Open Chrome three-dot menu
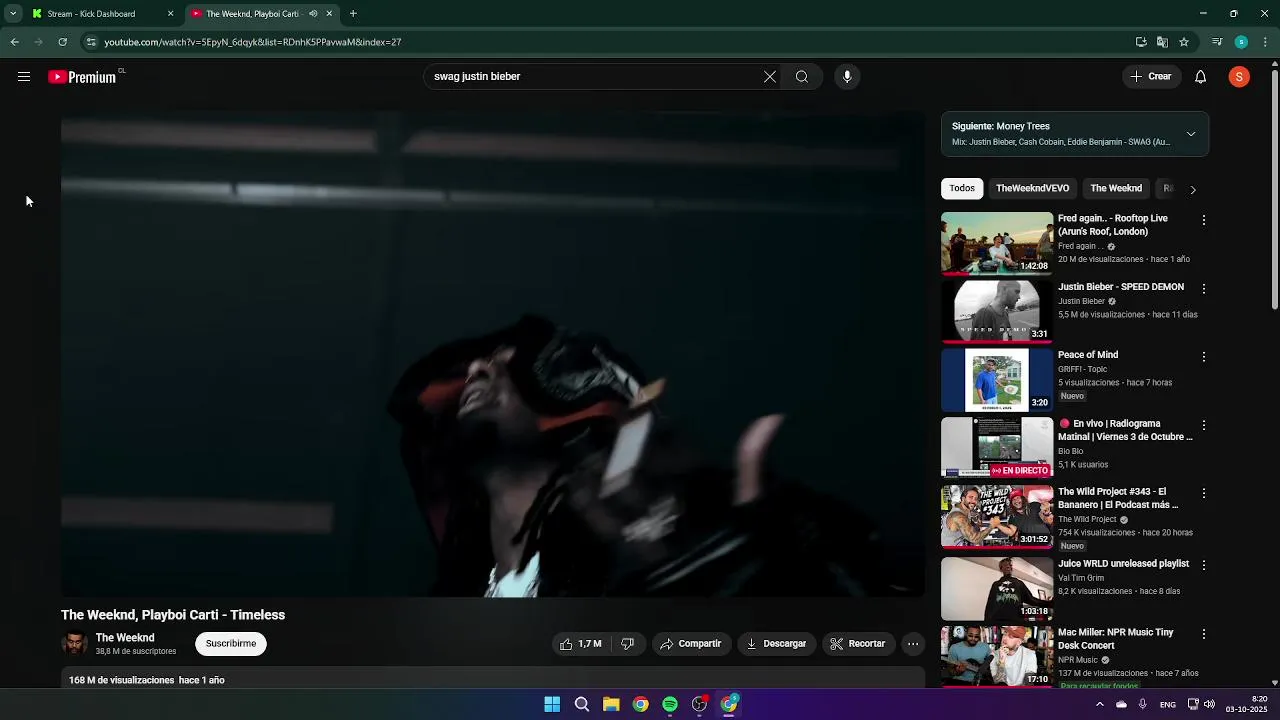Viewport: 1280px width, 720px height. click(1265, 42)
